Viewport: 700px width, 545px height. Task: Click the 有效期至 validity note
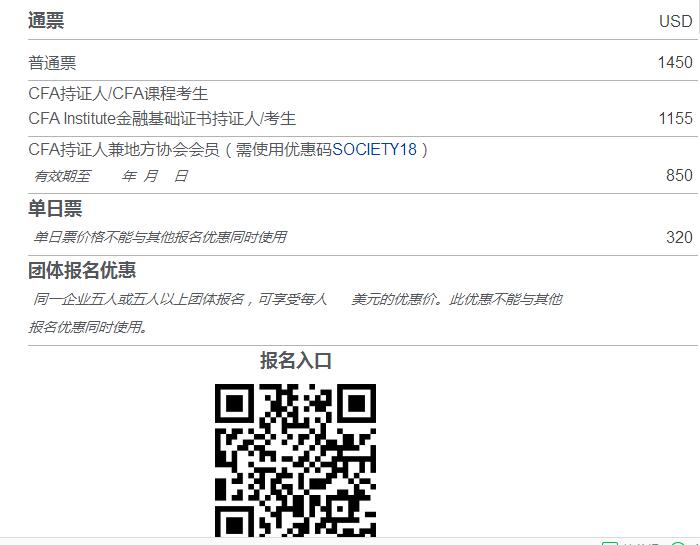click(111, 176)
